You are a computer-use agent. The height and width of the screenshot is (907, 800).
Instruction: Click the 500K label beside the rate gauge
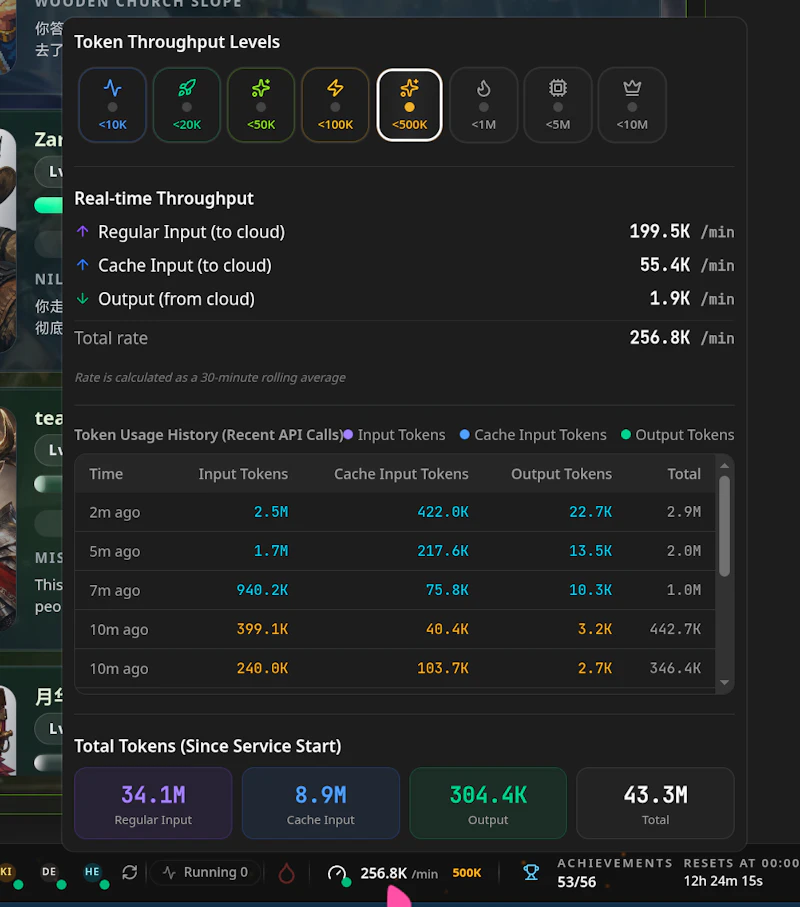(x=466, y=872)
